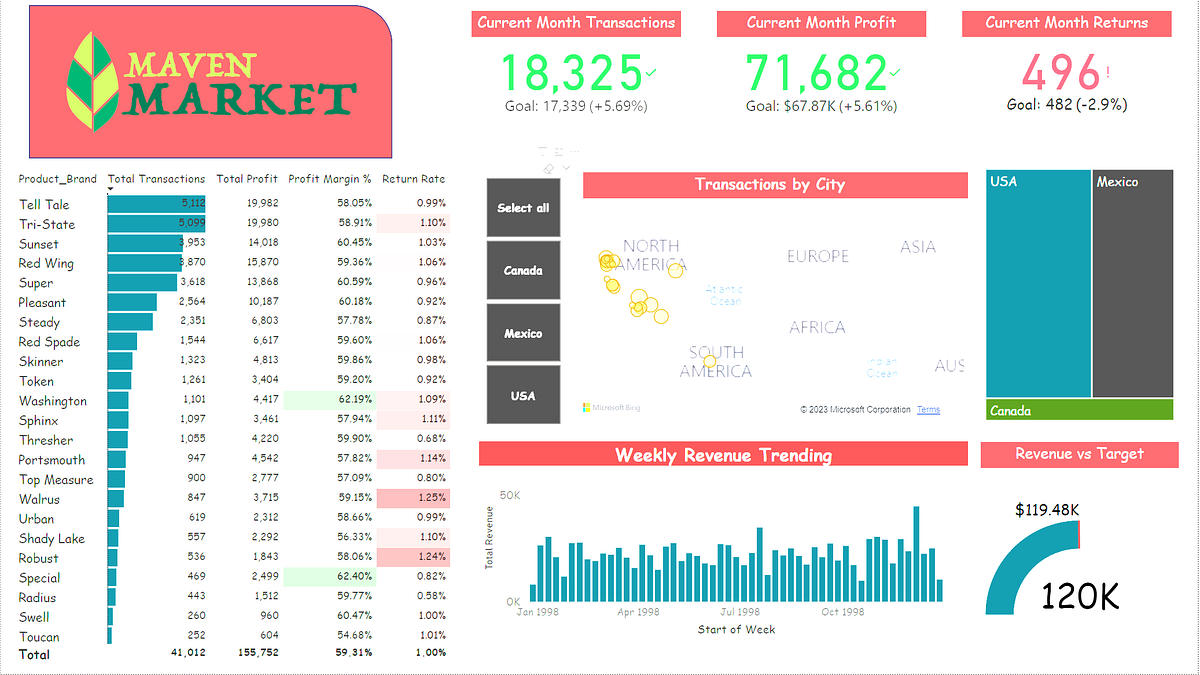Expand the slicer dropdown chevron
The width and height of the screenshot is (1200, 675).
566,167
